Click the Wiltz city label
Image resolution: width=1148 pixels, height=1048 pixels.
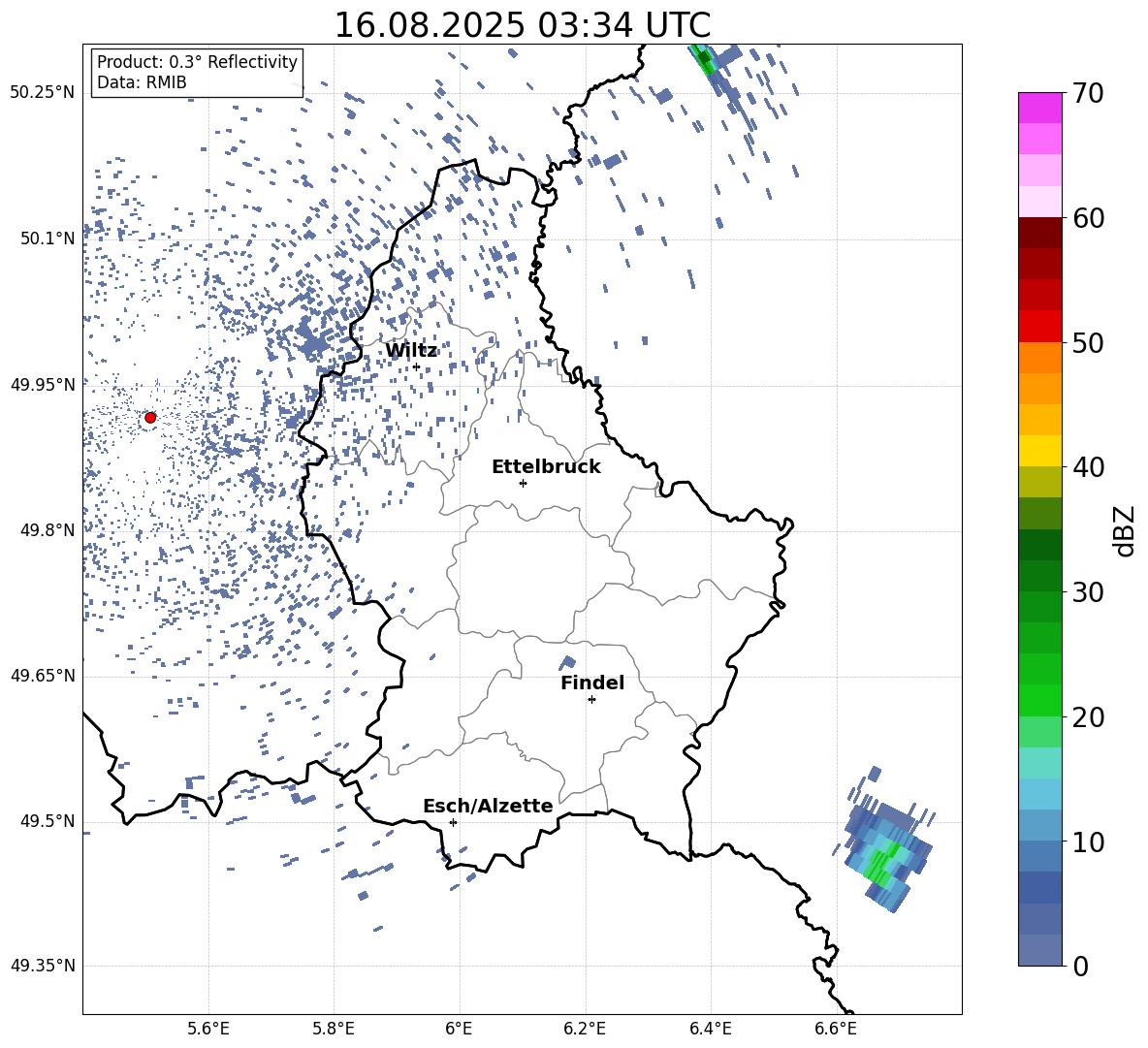coord(411,351)
